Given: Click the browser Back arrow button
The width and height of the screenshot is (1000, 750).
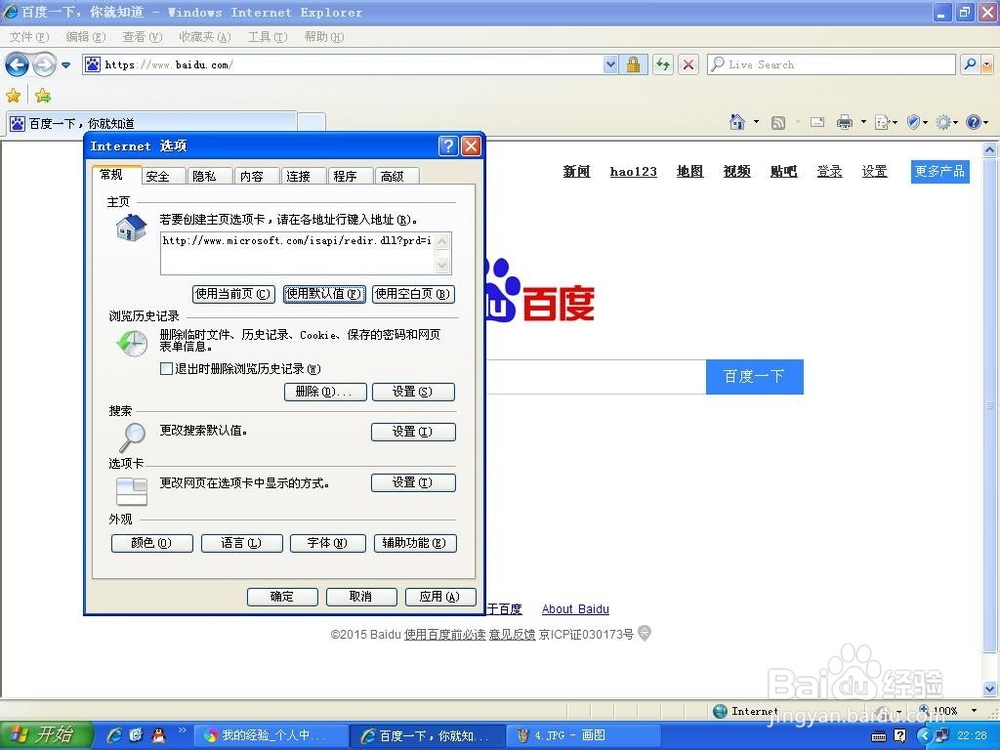Looking at the screenshot, I should tap(17, 64).
